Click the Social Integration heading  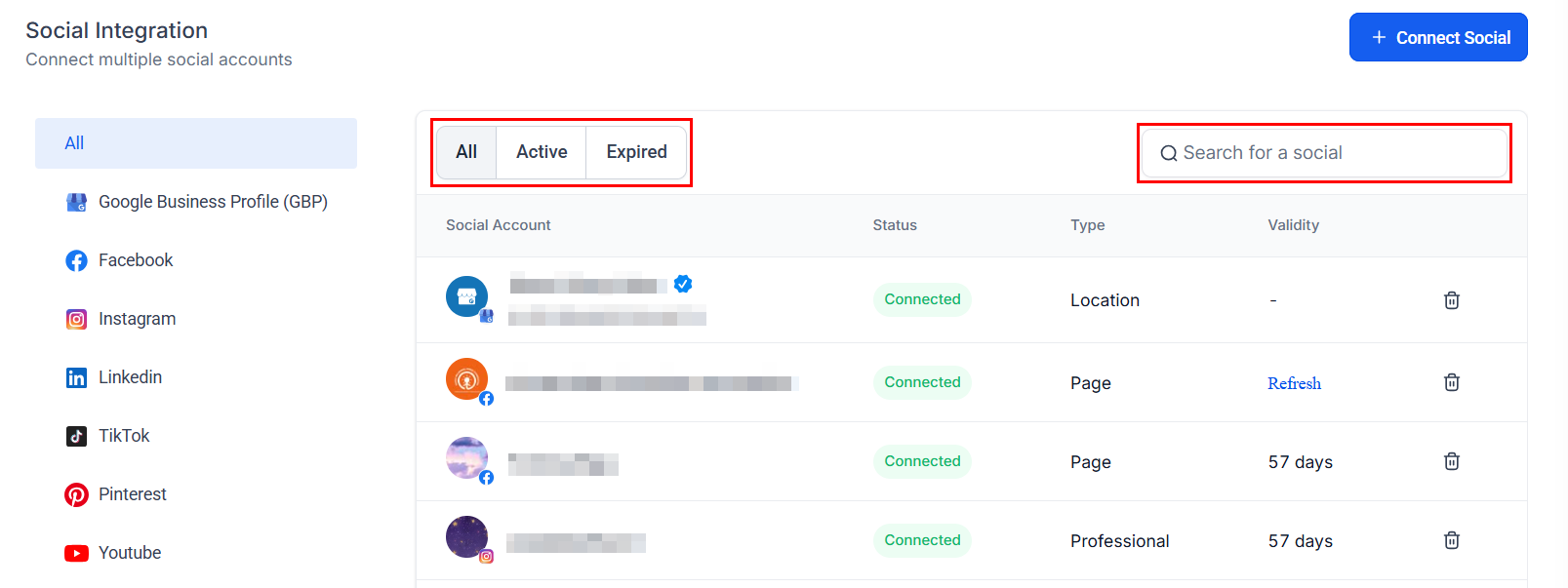pos(117,30)
